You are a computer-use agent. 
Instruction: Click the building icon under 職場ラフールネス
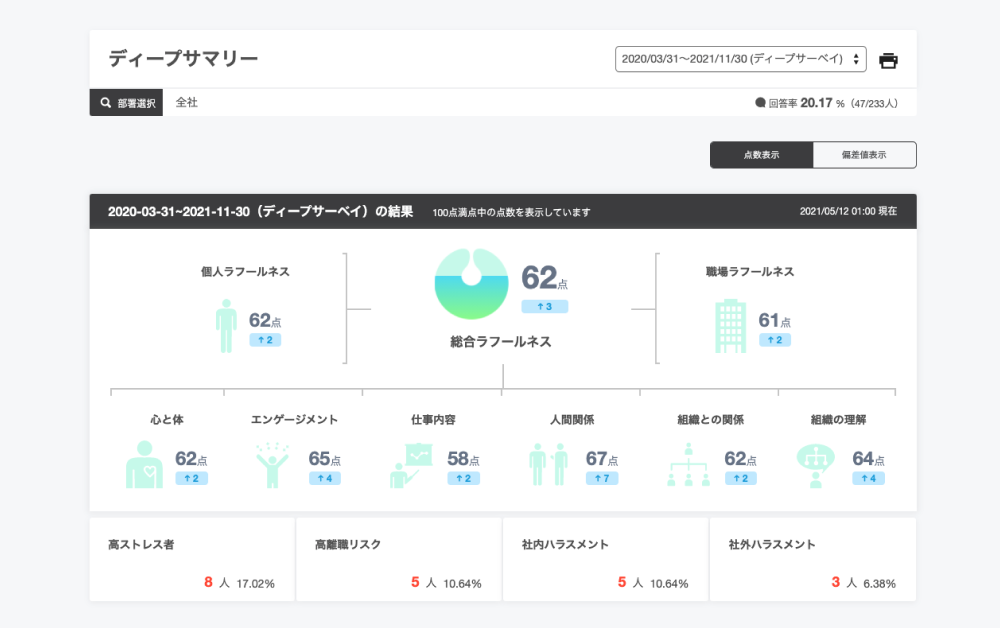(x=731, y=326)
